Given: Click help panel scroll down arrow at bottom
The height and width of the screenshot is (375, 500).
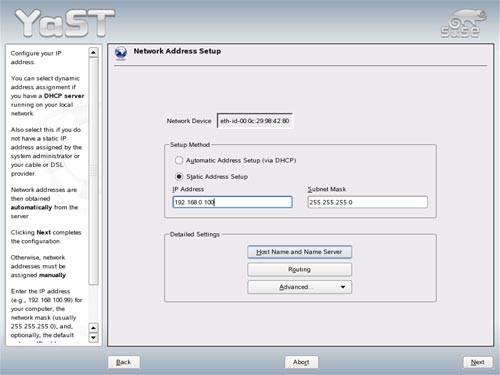Looking at the screenshot, I should 94,338.
